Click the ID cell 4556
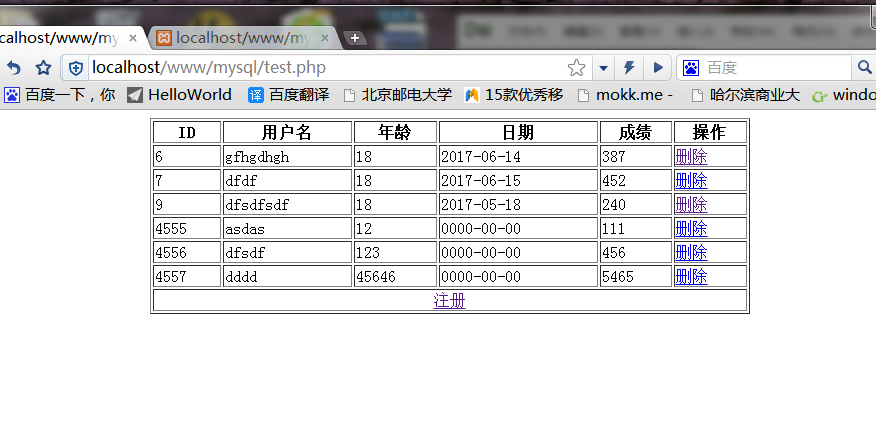 pyautogui.click(x=187, y=253)
